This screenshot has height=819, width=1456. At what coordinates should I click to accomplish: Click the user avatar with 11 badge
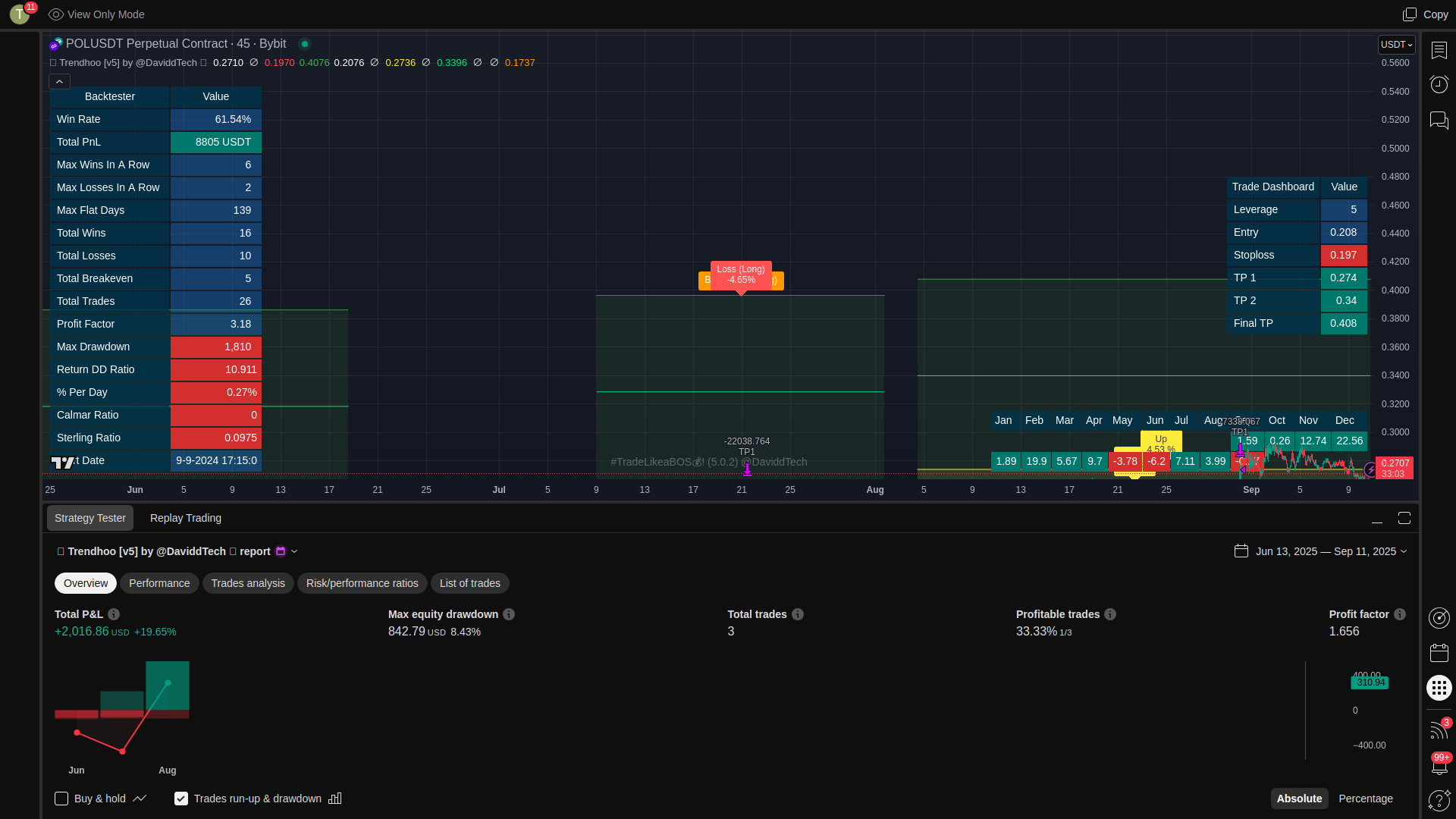(20, 14)
